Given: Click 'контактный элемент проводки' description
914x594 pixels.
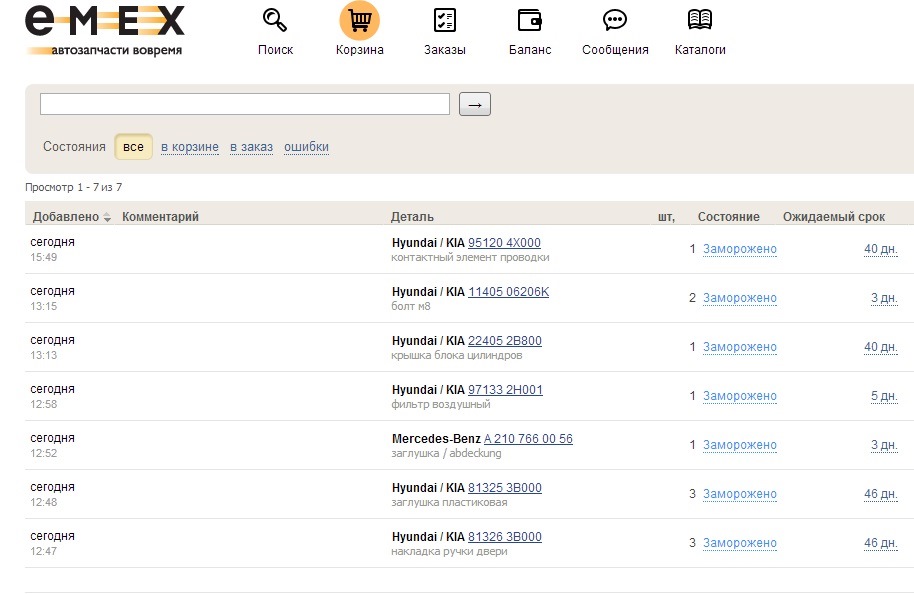Looking at the screenshot, I should [470, 258].
